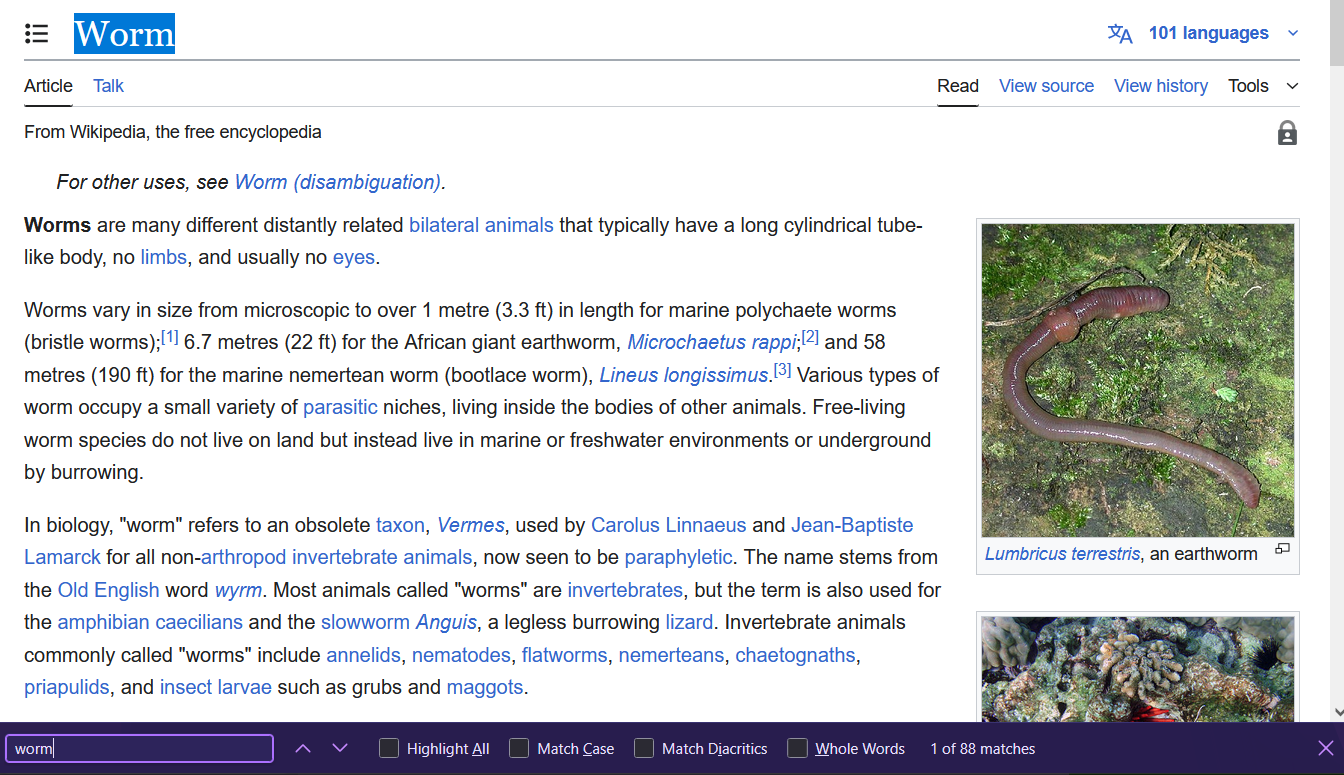Open the Lumbricus terrestris caption link

[1062, 553]
